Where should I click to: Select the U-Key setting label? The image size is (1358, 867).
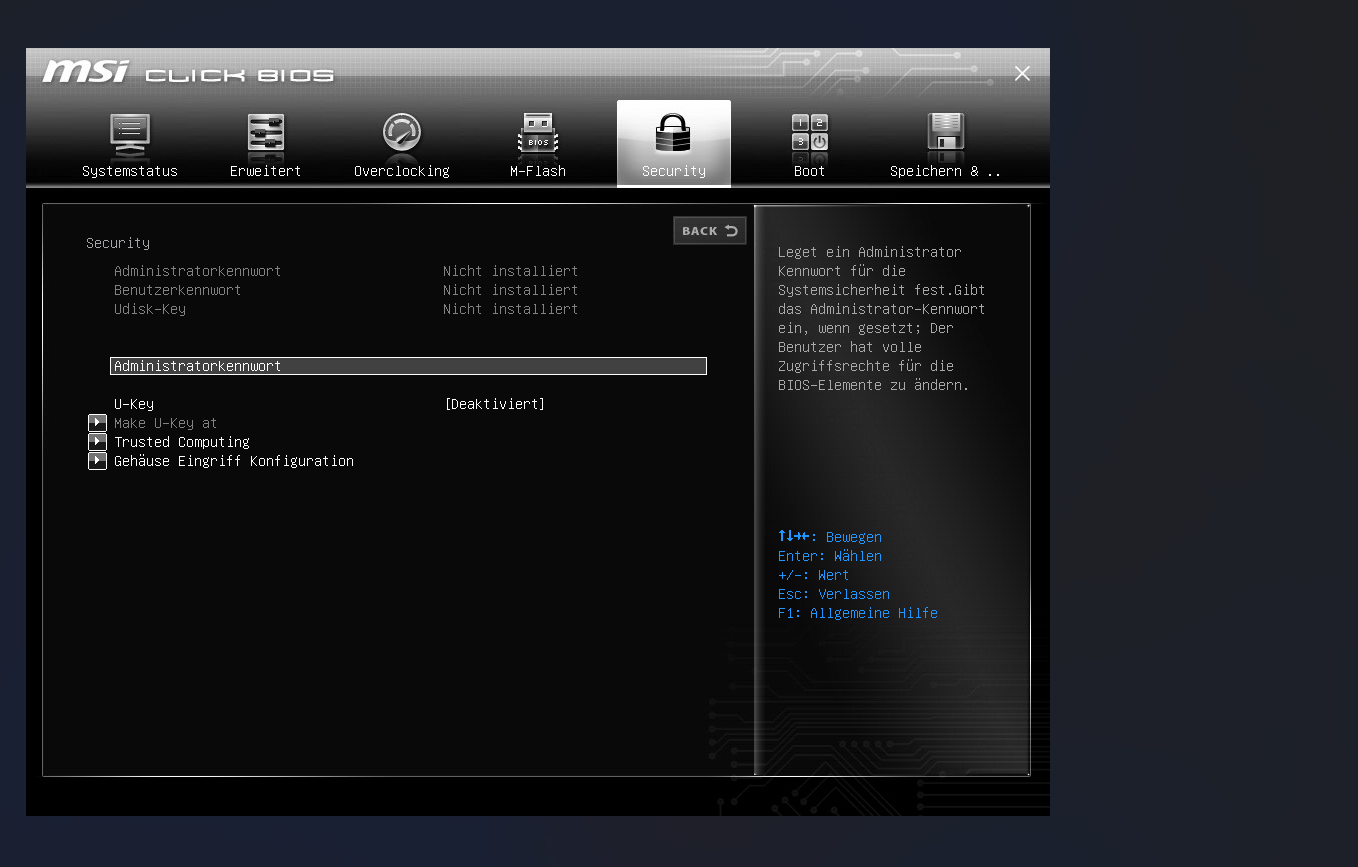coord(134,404)
